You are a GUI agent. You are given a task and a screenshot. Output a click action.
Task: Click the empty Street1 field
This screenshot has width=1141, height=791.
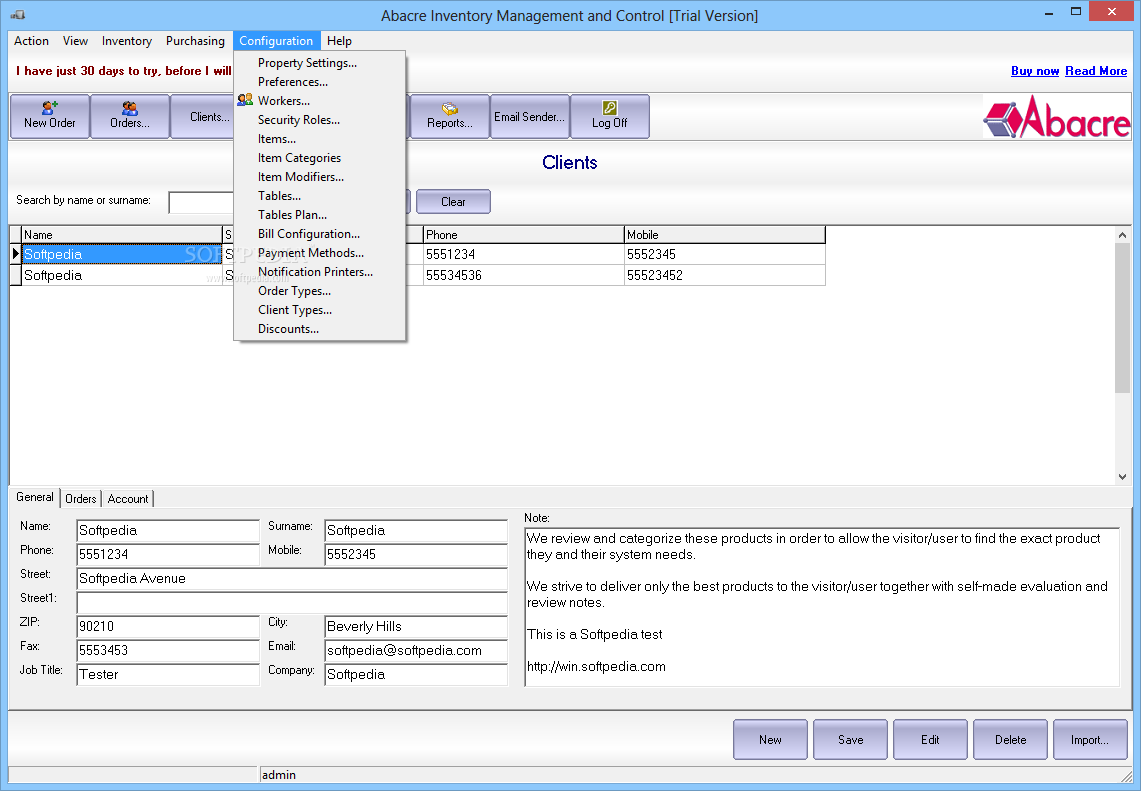tap(292, 603)
